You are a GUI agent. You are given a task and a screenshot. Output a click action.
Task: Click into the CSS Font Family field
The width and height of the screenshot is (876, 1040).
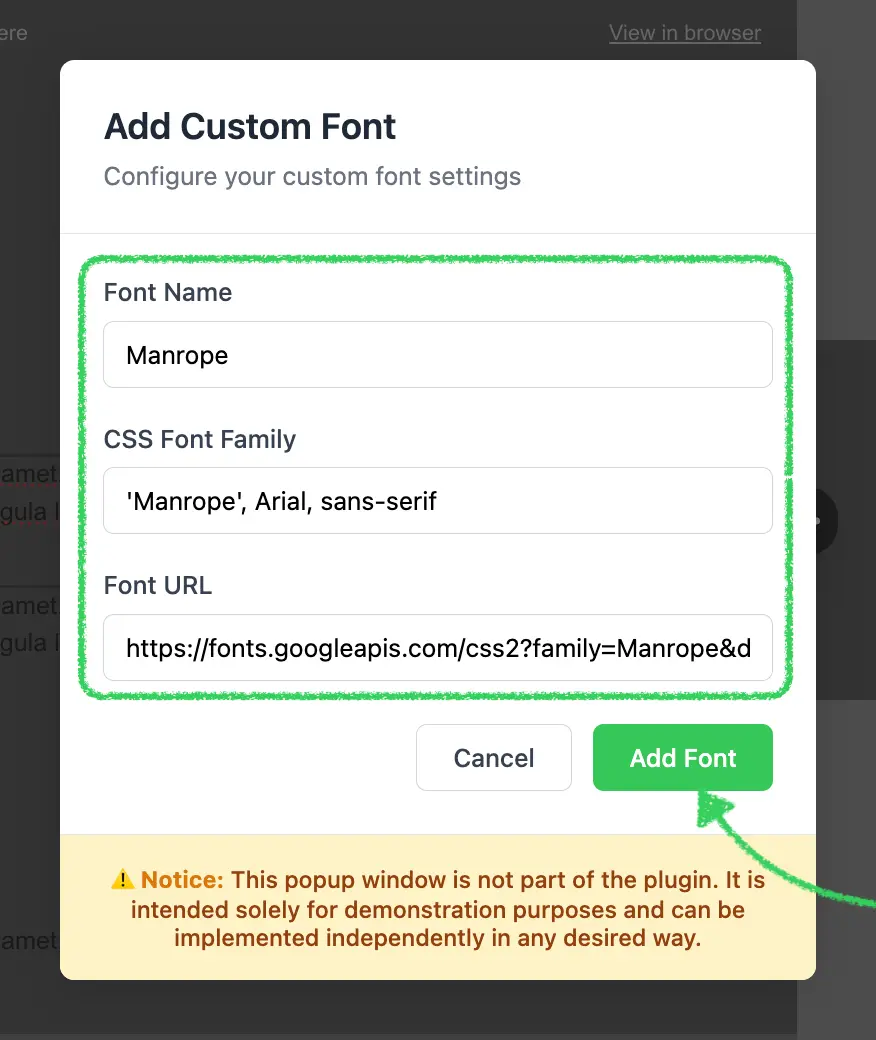point(438,501)
